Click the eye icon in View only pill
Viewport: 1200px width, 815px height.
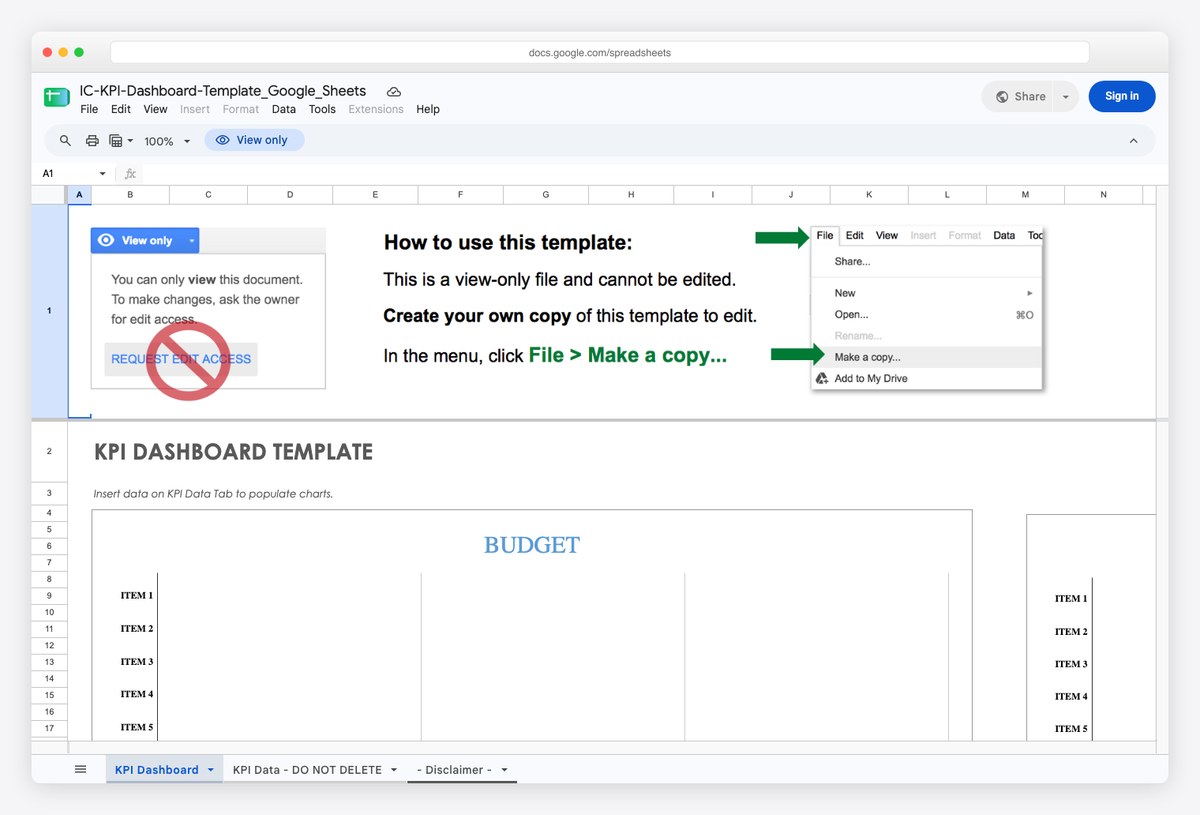point(223,140)
